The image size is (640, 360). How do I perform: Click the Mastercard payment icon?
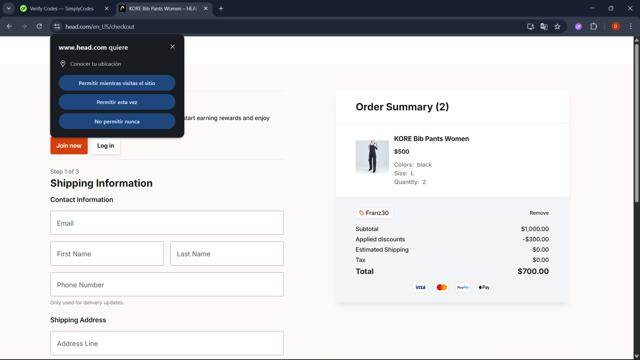[x=442, y=287]
